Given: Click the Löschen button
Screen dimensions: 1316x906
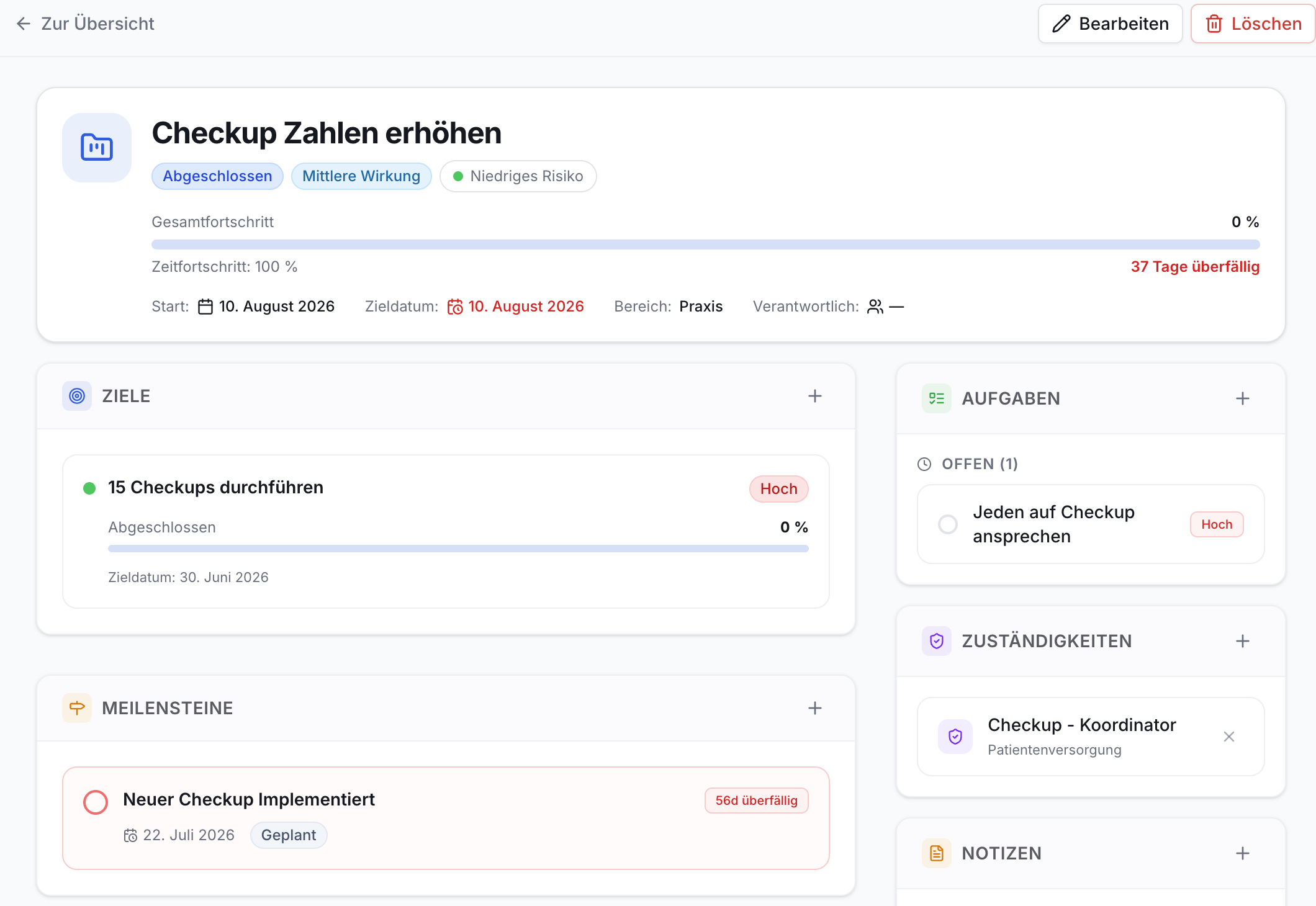Looking at the screenshot, I should [x=1253, y=24].
